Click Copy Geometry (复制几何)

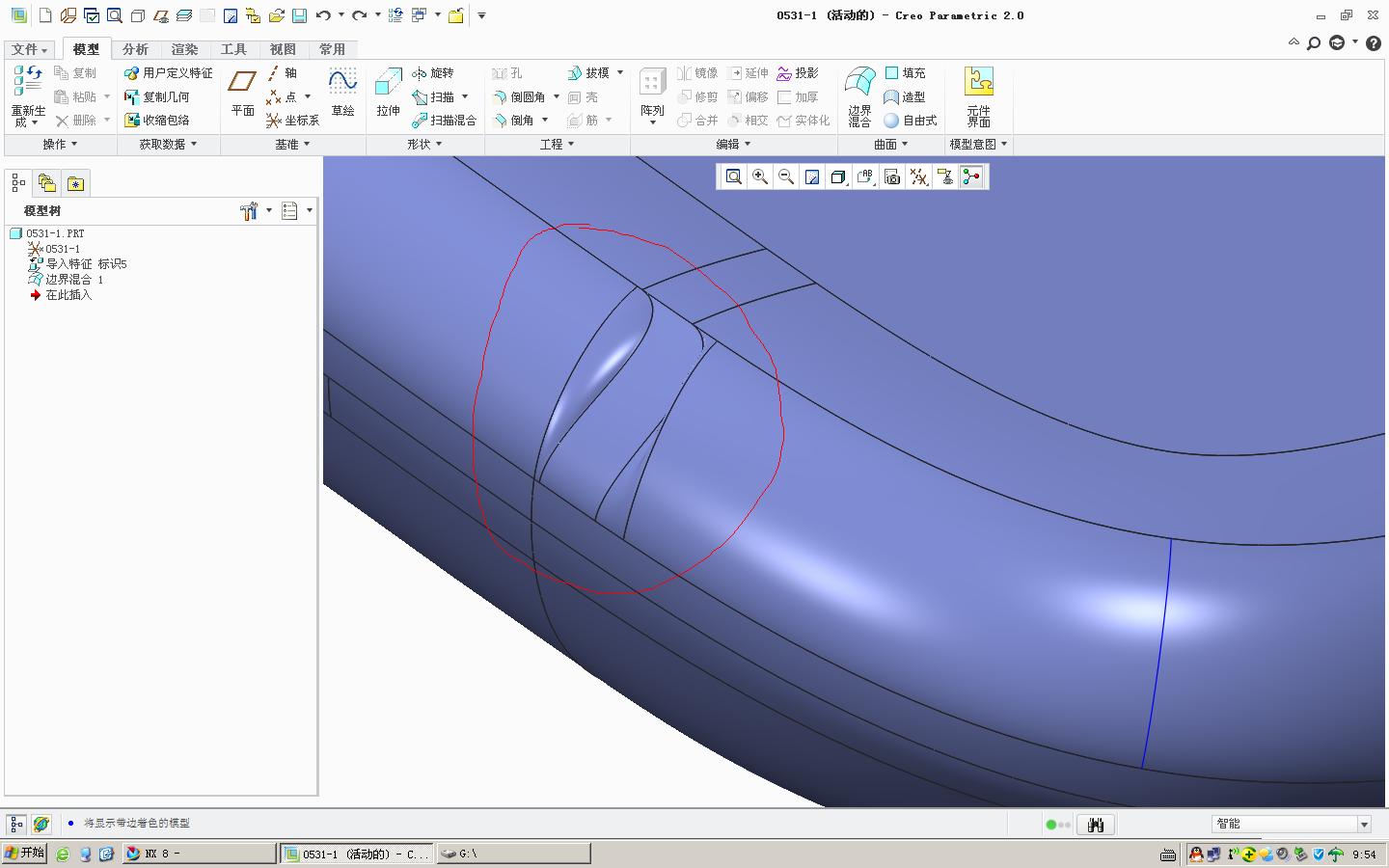(x=157, y=96)
